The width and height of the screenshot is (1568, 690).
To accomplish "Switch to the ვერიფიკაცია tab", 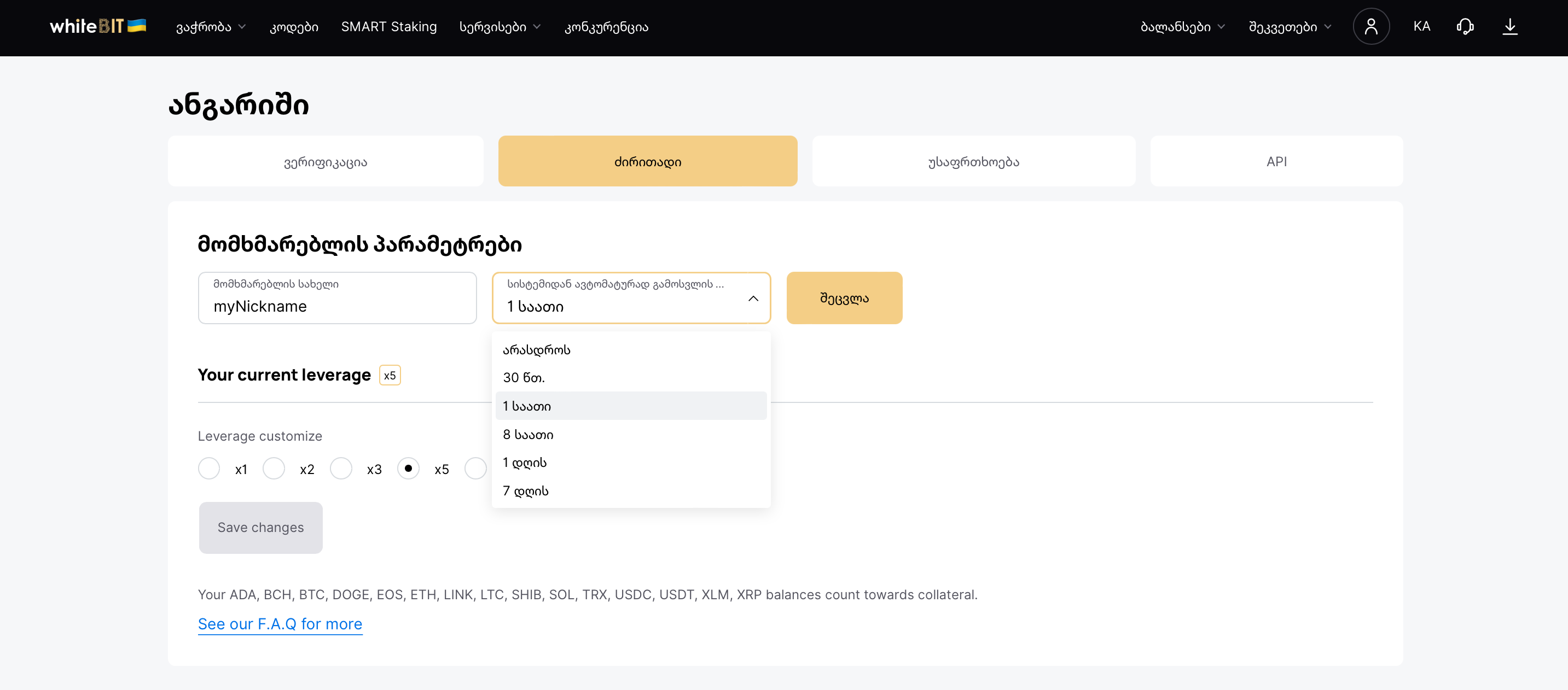I will click(x=326, y=161).
